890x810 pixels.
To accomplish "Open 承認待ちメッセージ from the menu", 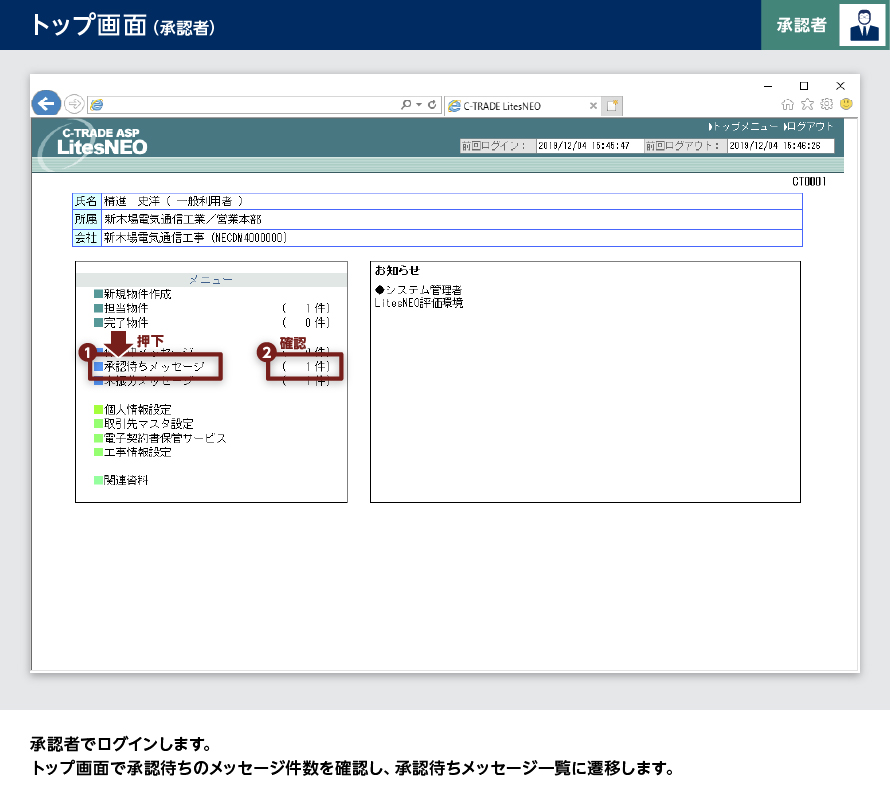I will 153,367.
